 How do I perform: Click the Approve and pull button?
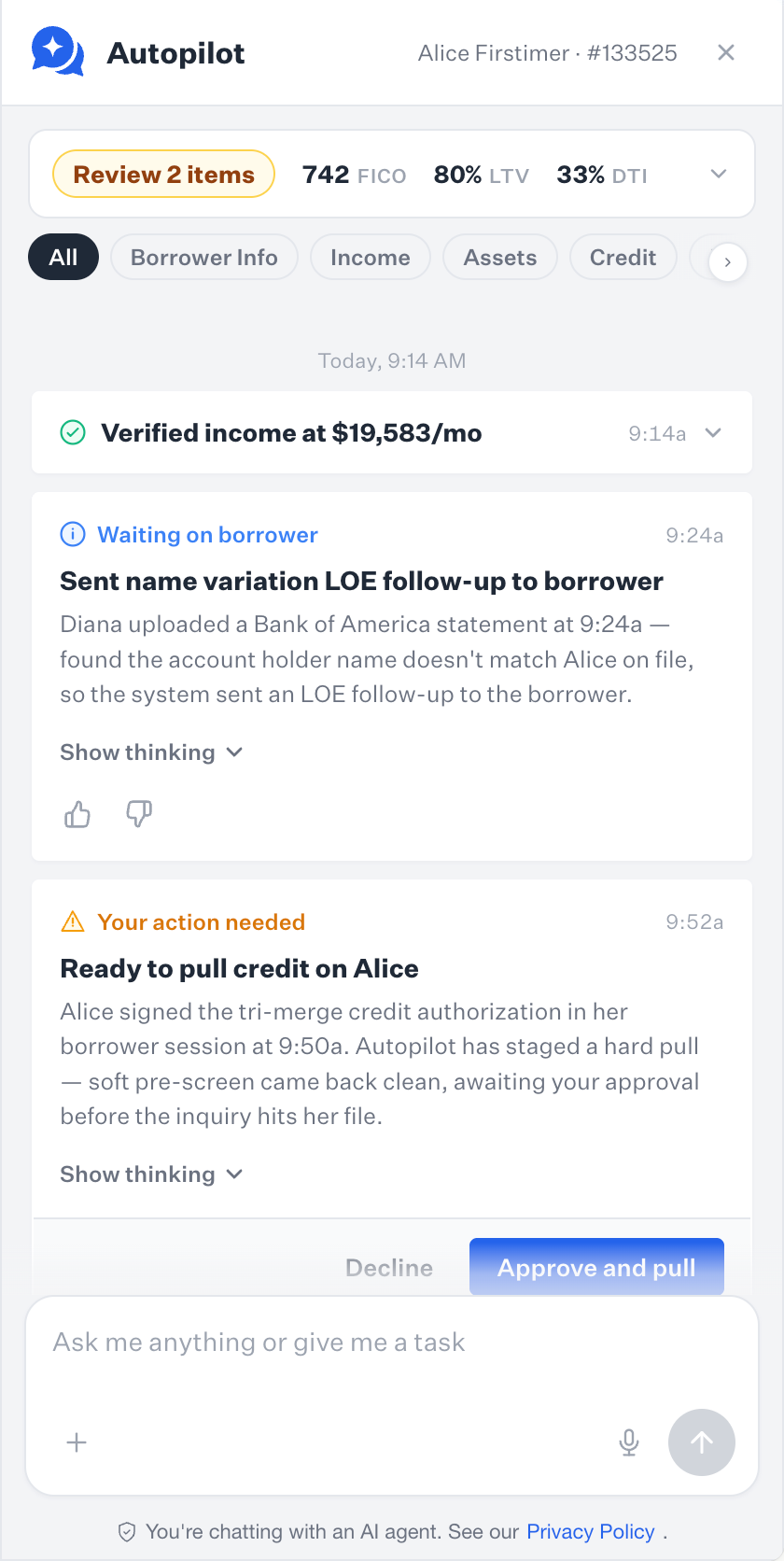click(596, 1267)
